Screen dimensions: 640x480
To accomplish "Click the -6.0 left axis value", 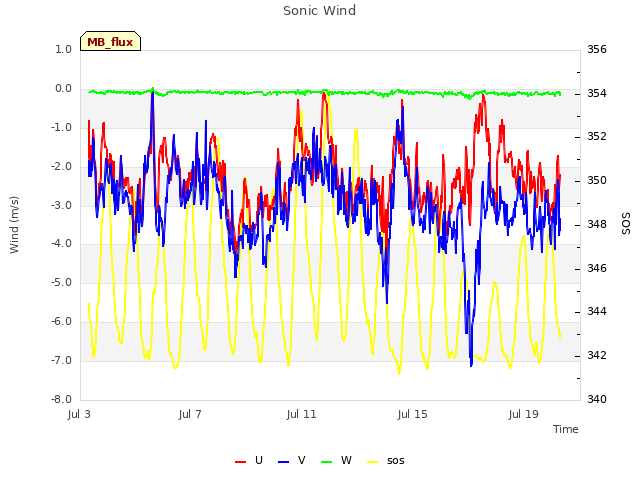I will [61, 322].
